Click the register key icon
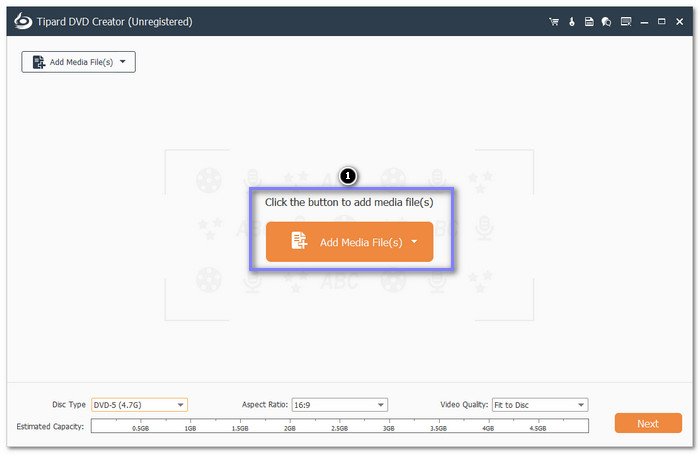 (572, 21)
